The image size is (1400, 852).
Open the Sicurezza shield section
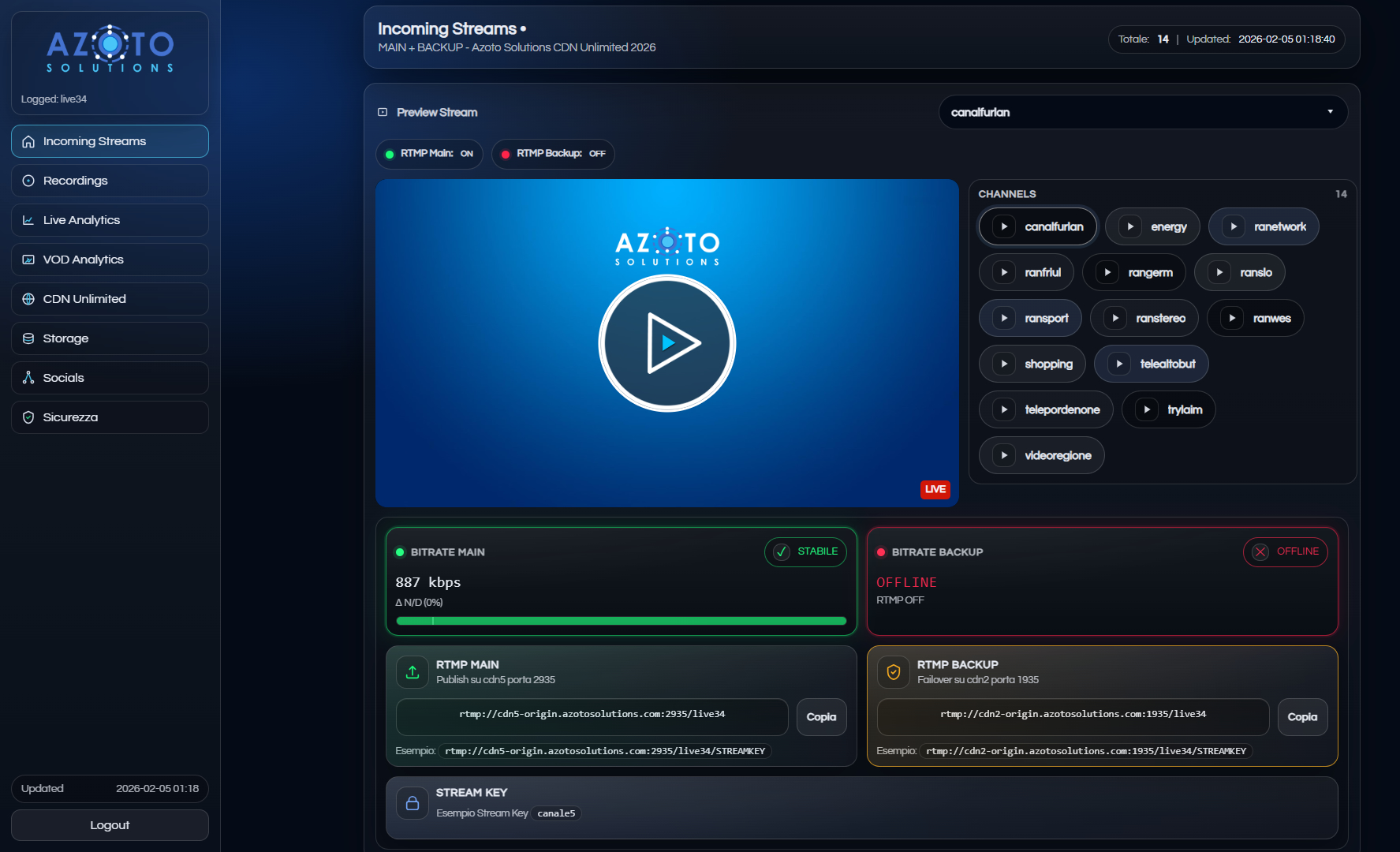click(x=110, y=417)
